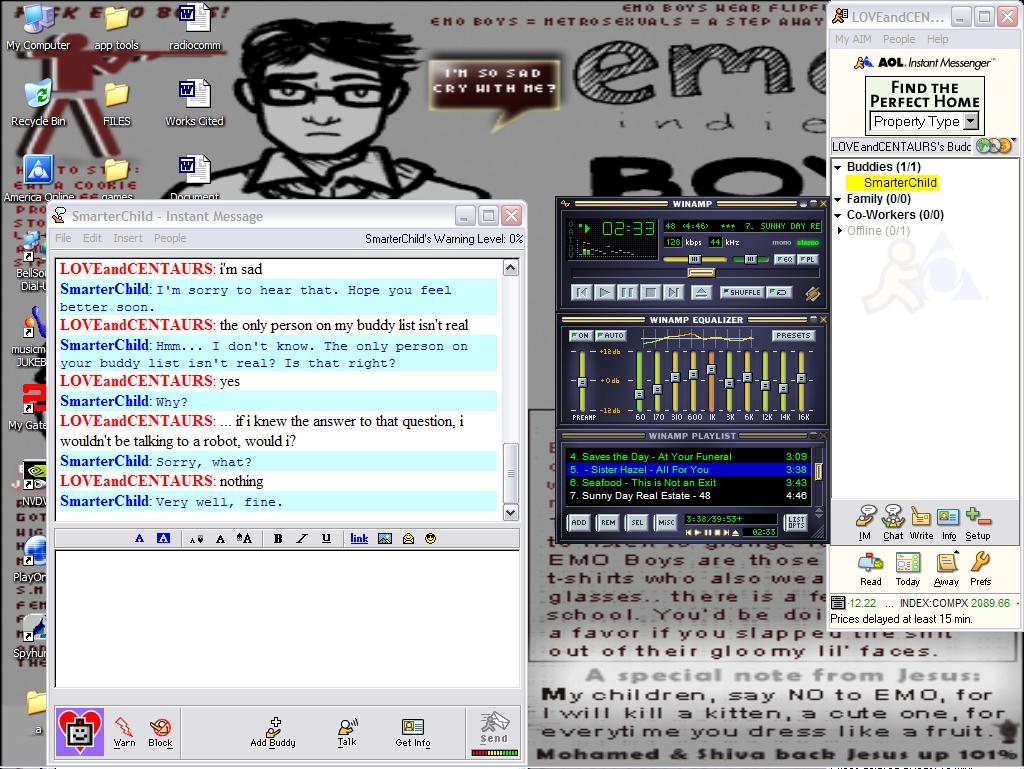Insert a smiley using the emoticon icon
Viewport: 1024px width, 769px height.
[x=431, y=539]
